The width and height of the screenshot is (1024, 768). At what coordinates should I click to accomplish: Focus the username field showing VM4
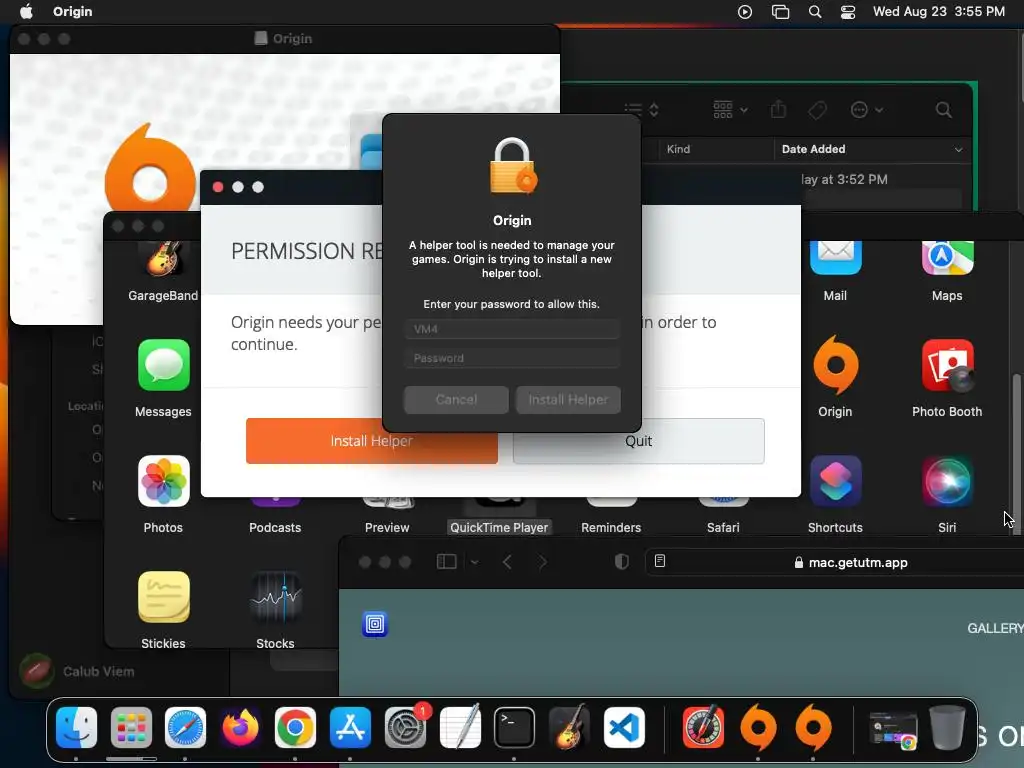tap(512, 329)
